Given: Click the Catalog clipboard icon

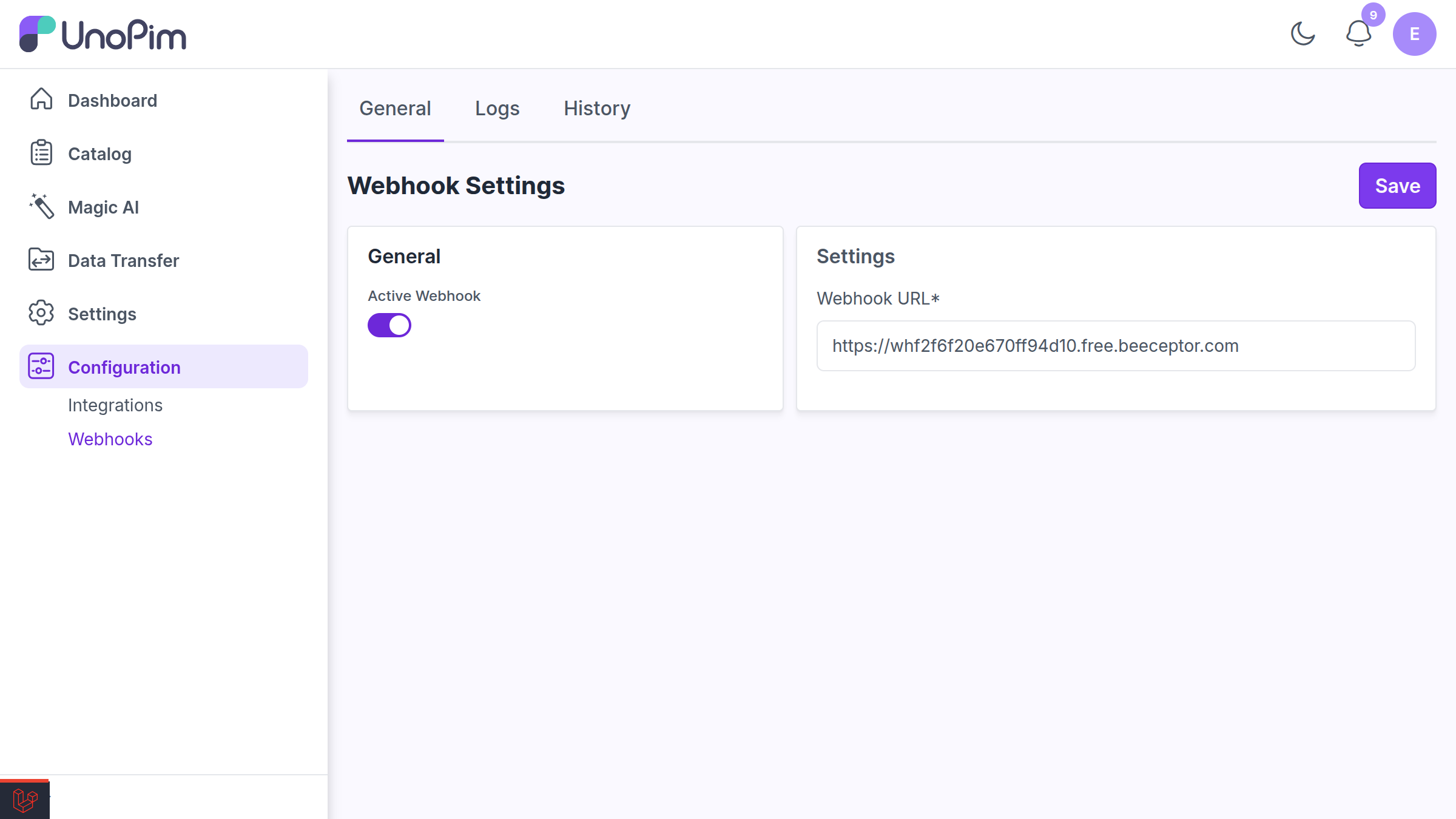Looking at the screenshot, I should (41, 153).
